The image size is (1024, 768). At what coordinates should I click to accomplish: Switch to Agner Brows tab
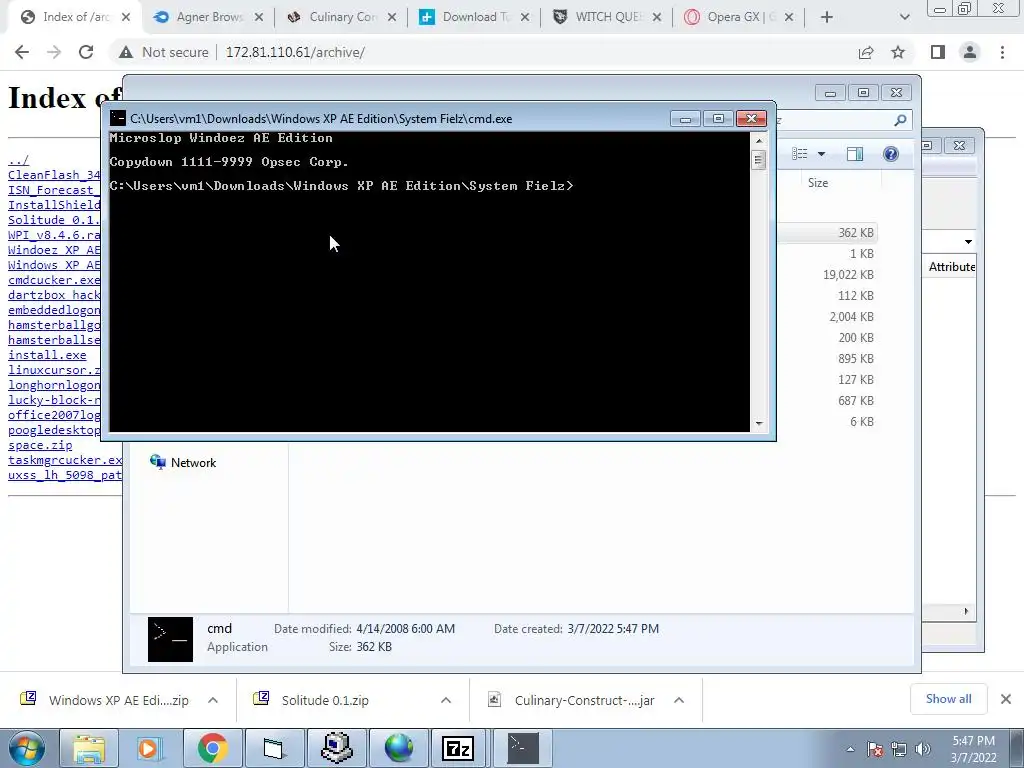tap(209, 17)
